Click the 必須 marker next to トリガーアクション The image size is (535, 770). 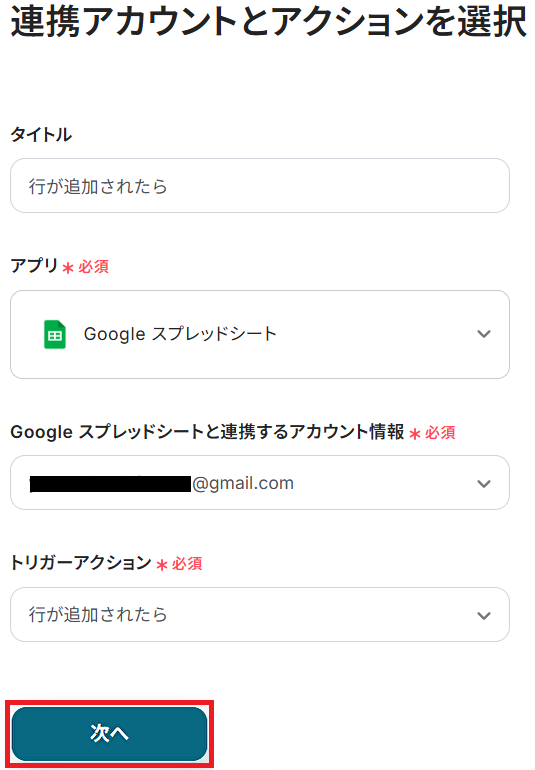(x=187, y=564)
